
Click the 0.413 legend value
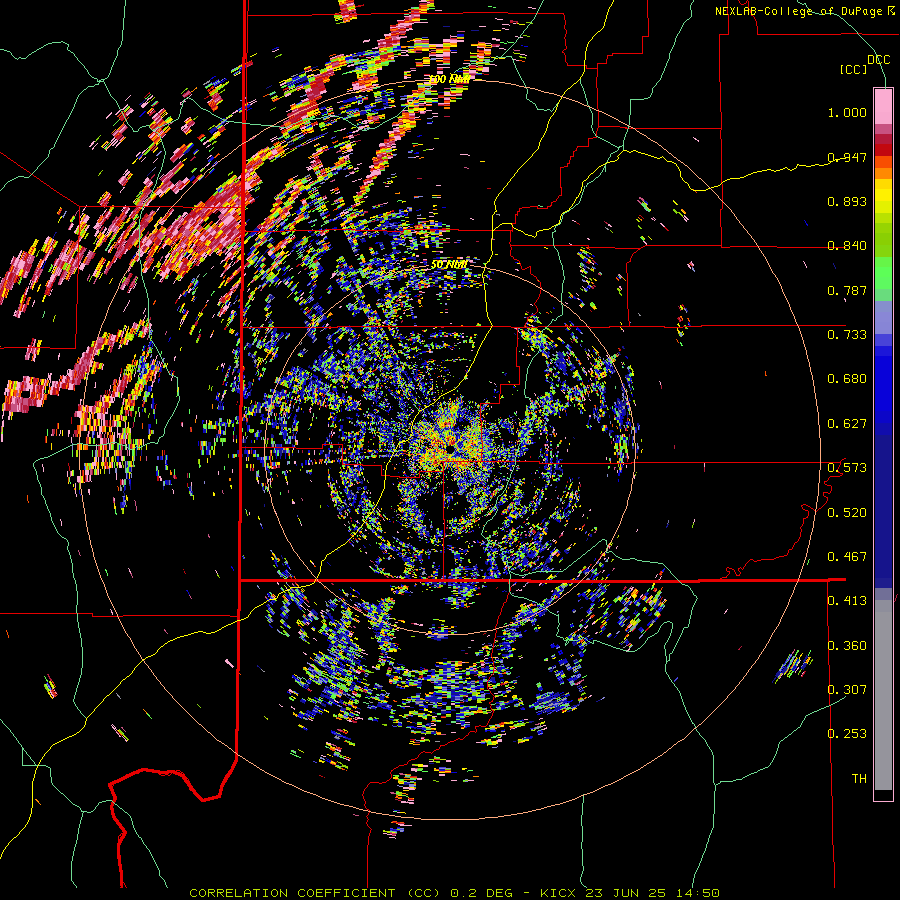(847, 601)
